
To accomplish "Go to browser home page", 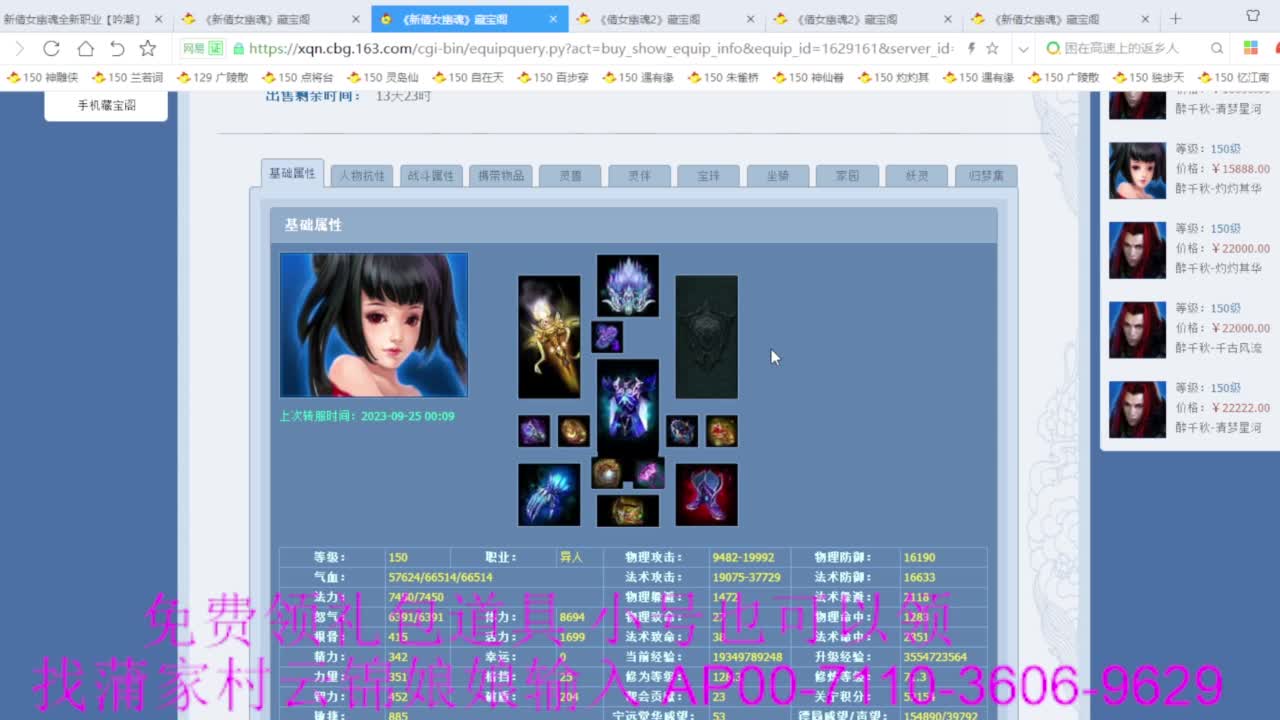I will point(85,48).
